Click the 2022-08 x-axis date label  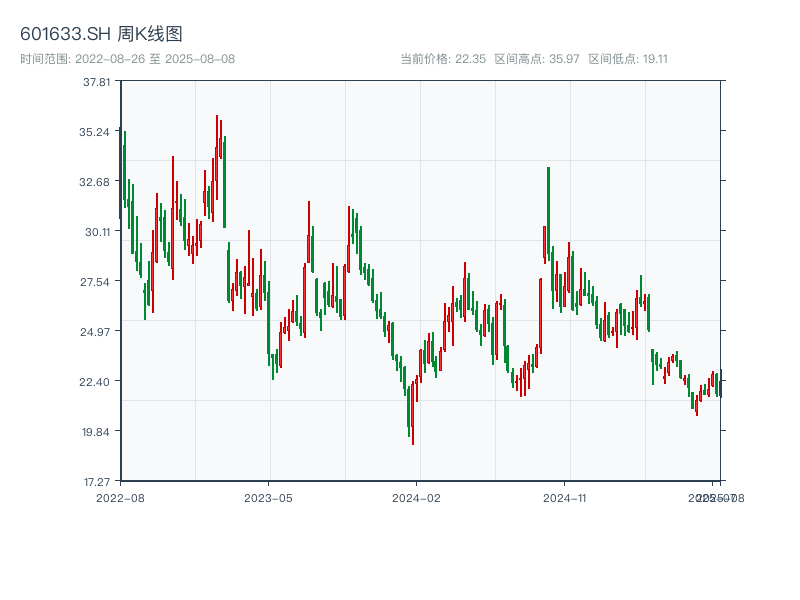coord(120,497)
